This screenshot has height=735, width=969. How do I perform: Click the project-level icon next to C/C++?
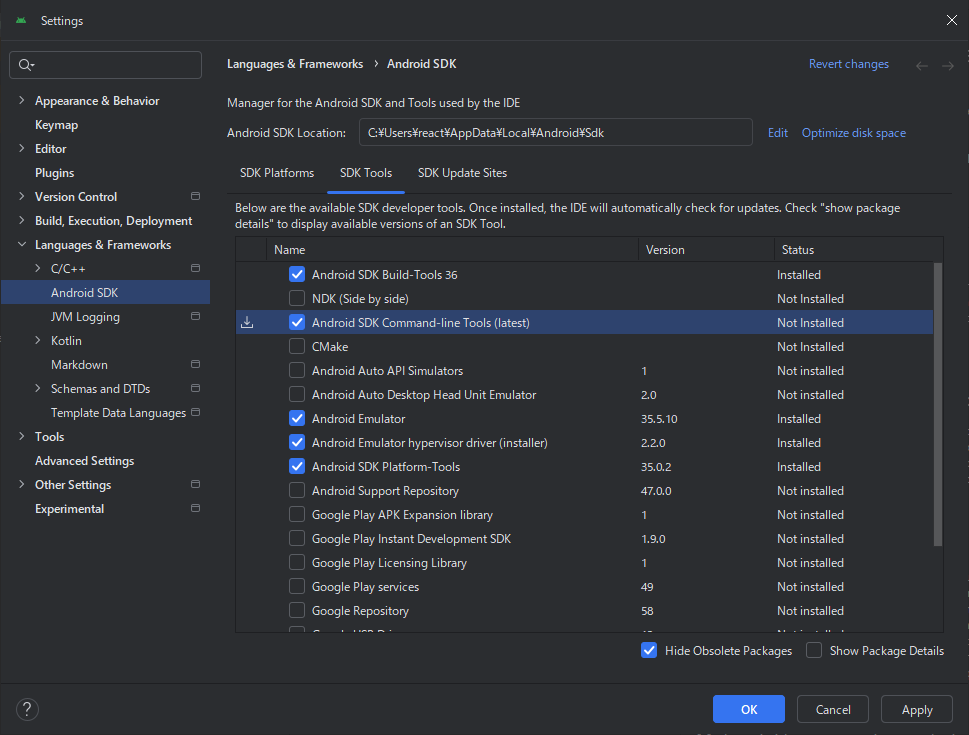(x=195, y=268)
